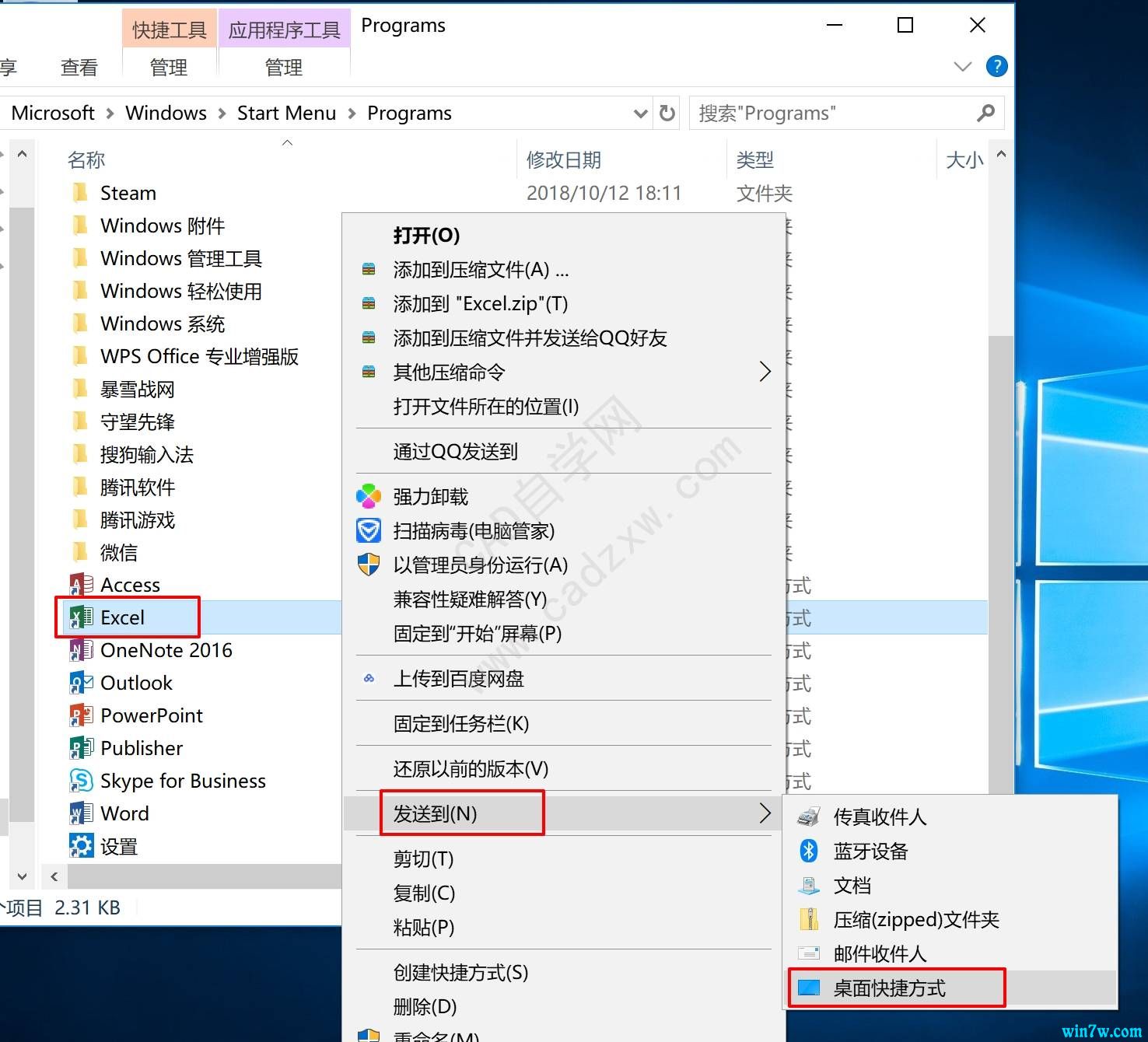Click the Publisher shortcut icon
This screenshot has height=1042, width=1148.
(x=81, y=748)
